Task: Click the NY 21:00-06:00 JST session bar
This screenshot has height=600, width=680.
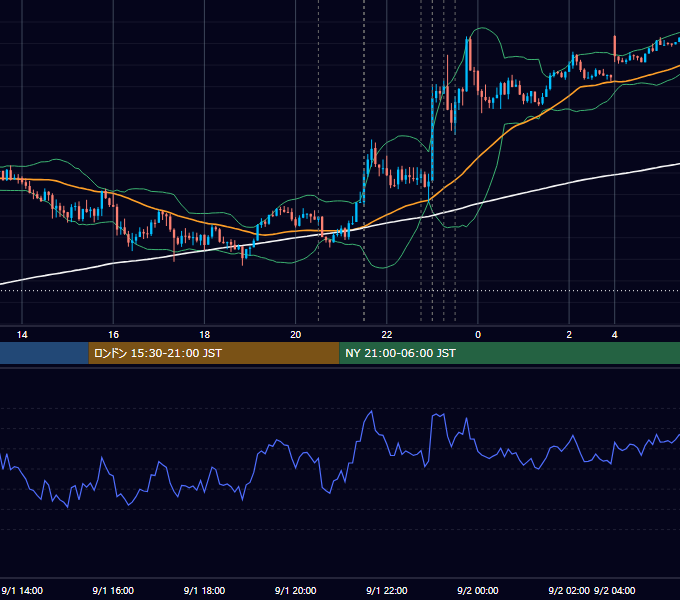Action: [x=510, y=353]
